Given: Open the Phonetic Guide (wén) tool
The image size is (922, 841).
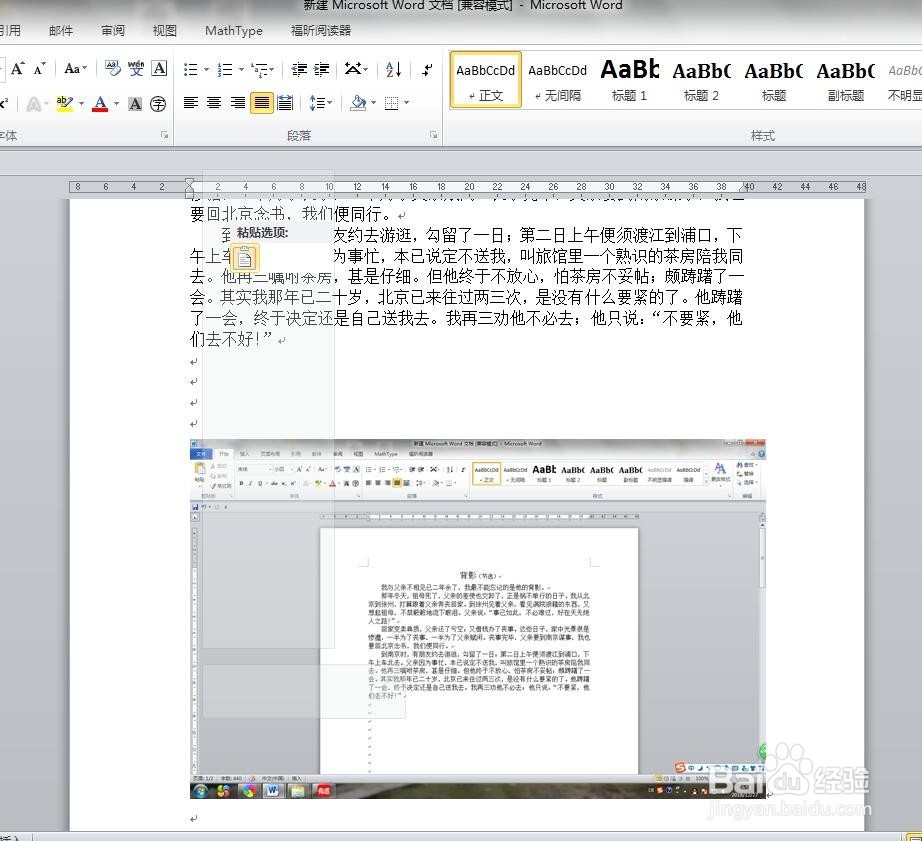Looking at the screenshot, I should pos(136,69).
